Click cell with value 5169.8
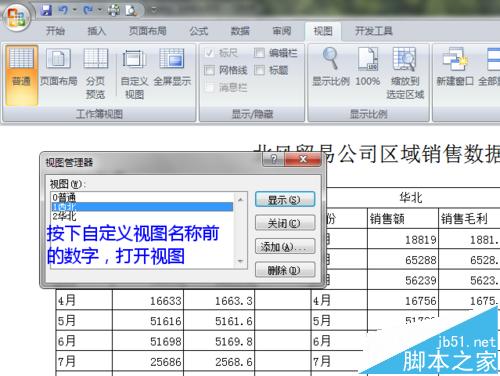The height and width of the screenshot is (376, 500). (x=219, y=341)
